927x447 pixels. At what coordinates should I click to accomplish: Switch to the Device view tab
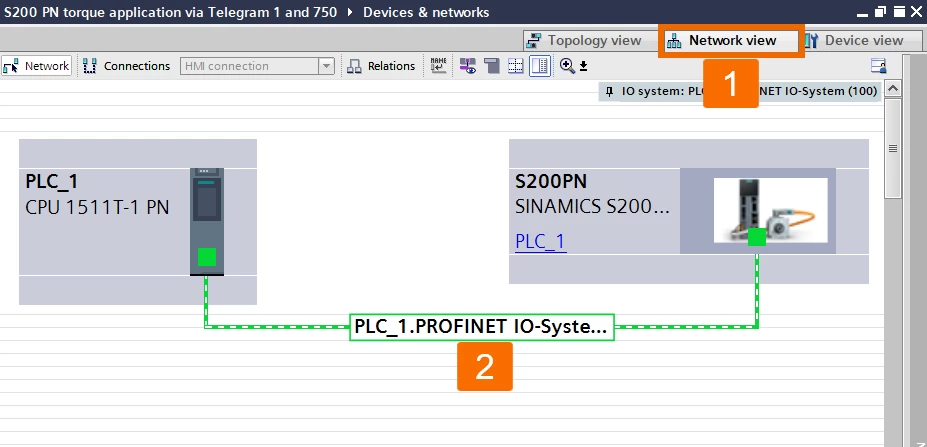(x=863, y=41)
